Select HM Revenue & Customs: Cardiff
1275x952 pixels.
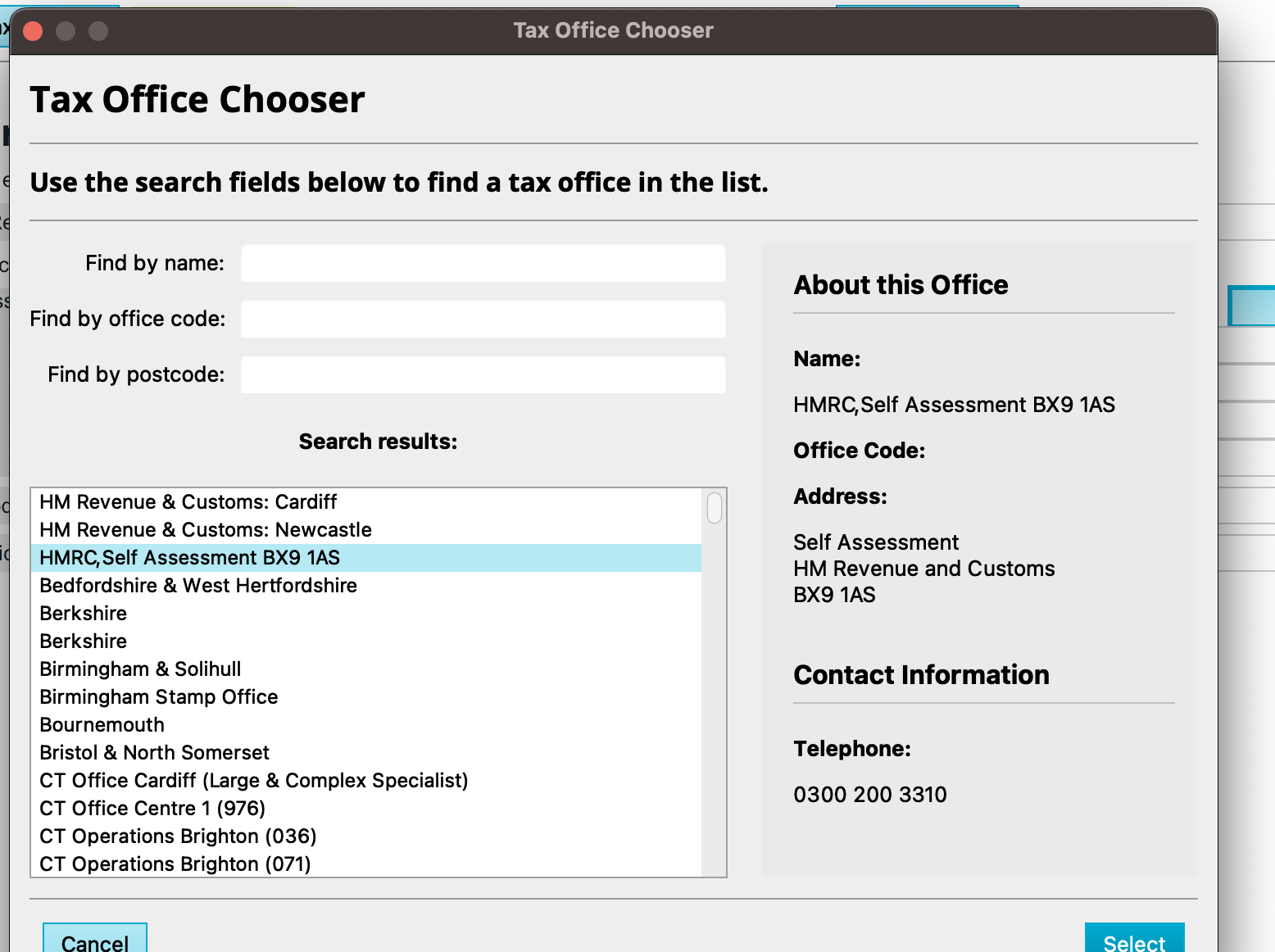tap(188, 502)
